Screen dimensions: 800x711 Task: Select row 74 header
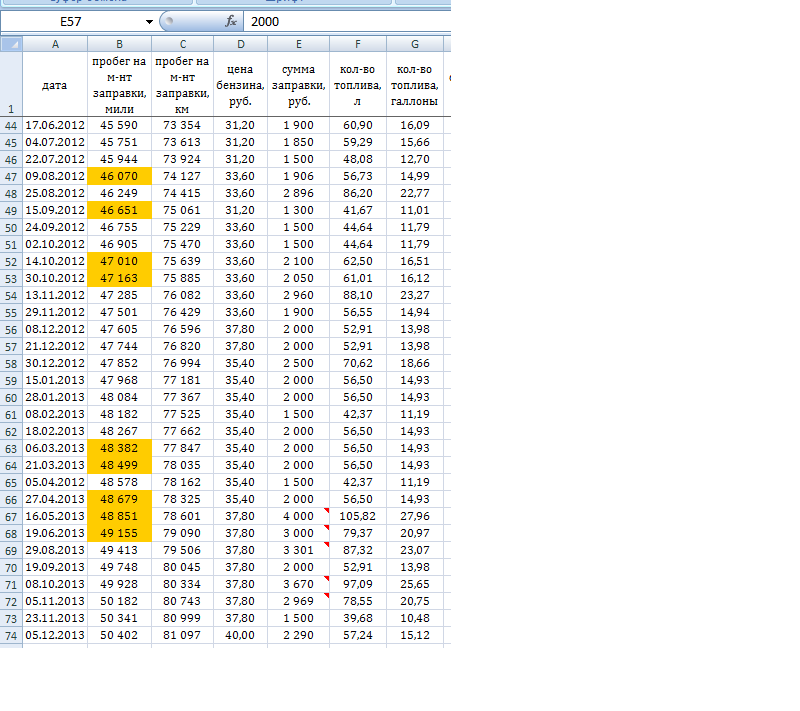[x=11, y=635]
